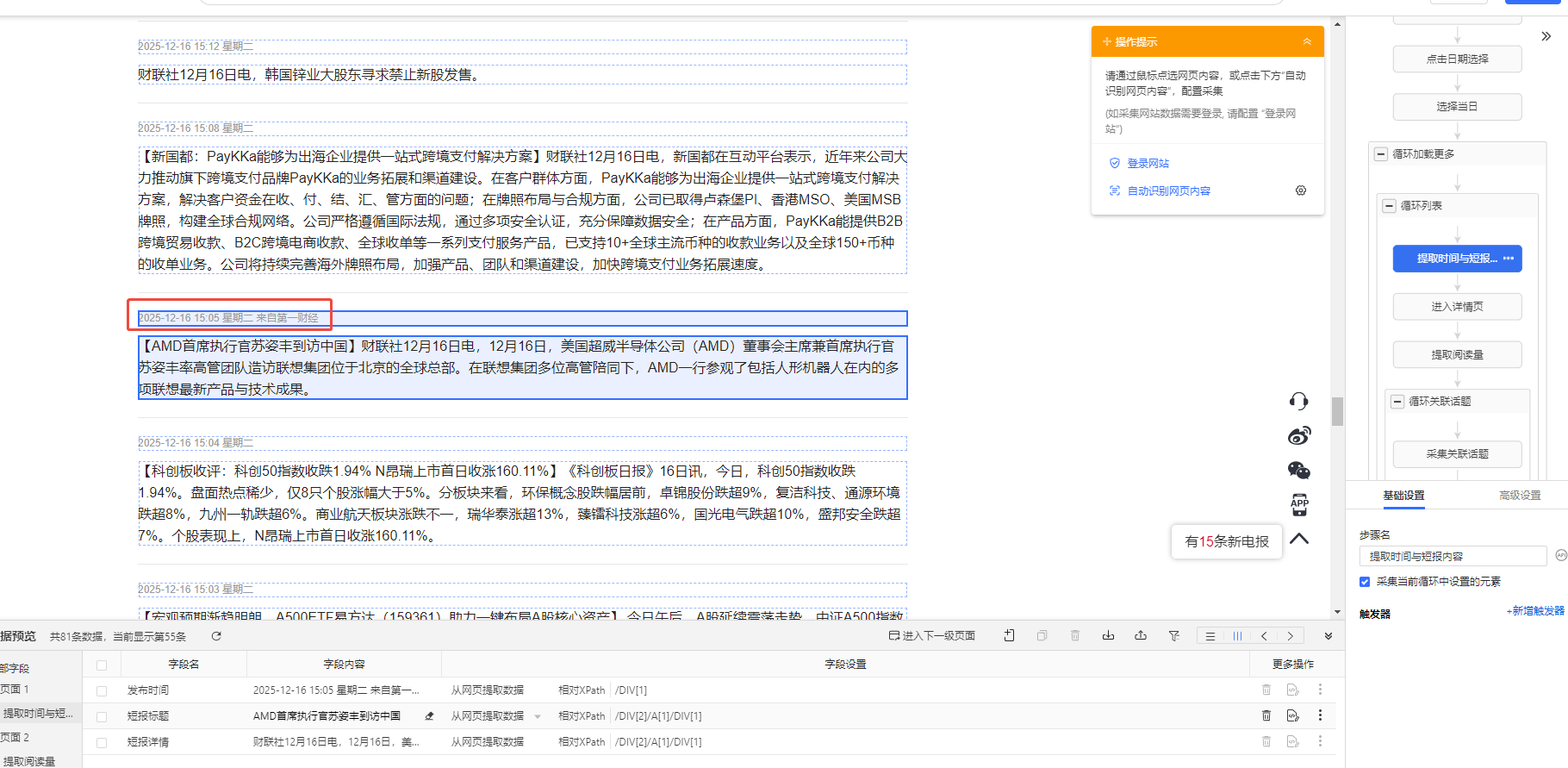Toggle the select-all fields header checkbox

click(x=102, y=665)
